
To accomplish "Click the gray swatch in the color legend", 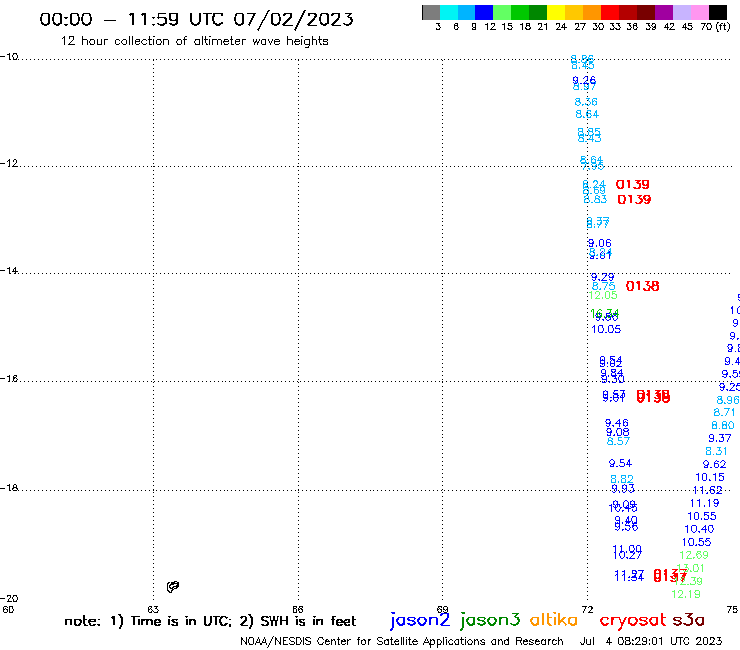I will (431, 12).
